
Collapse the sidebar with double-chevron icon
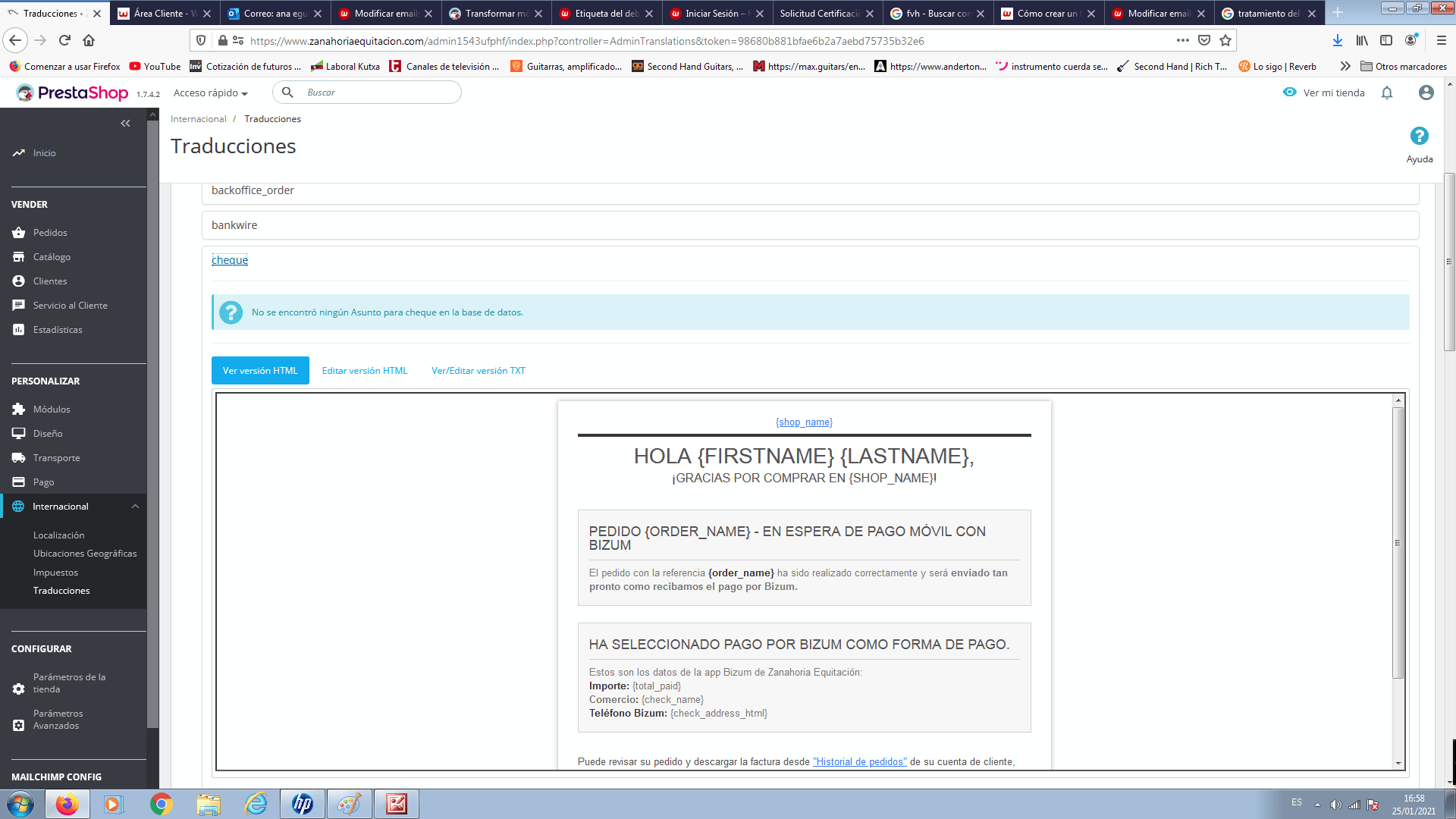click(x=125, y=124)
